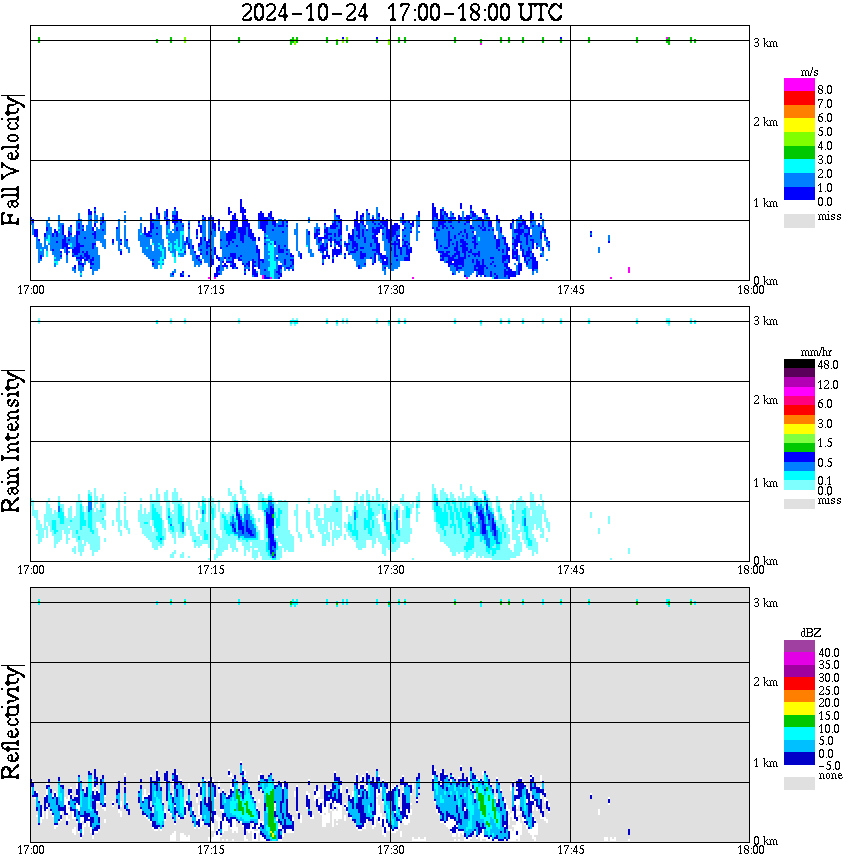Viewport: 850px width, 868px height.
Task: Click the purple 40.0 dBZ legend swatch
Action: pyautogui.click(x=799, y=647)
